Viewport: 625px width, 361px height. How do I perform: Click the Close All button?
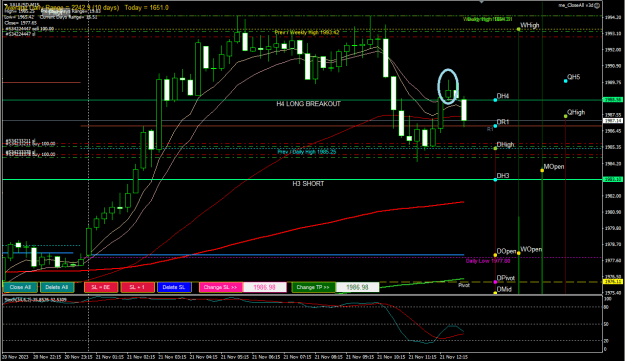[20, 287]
